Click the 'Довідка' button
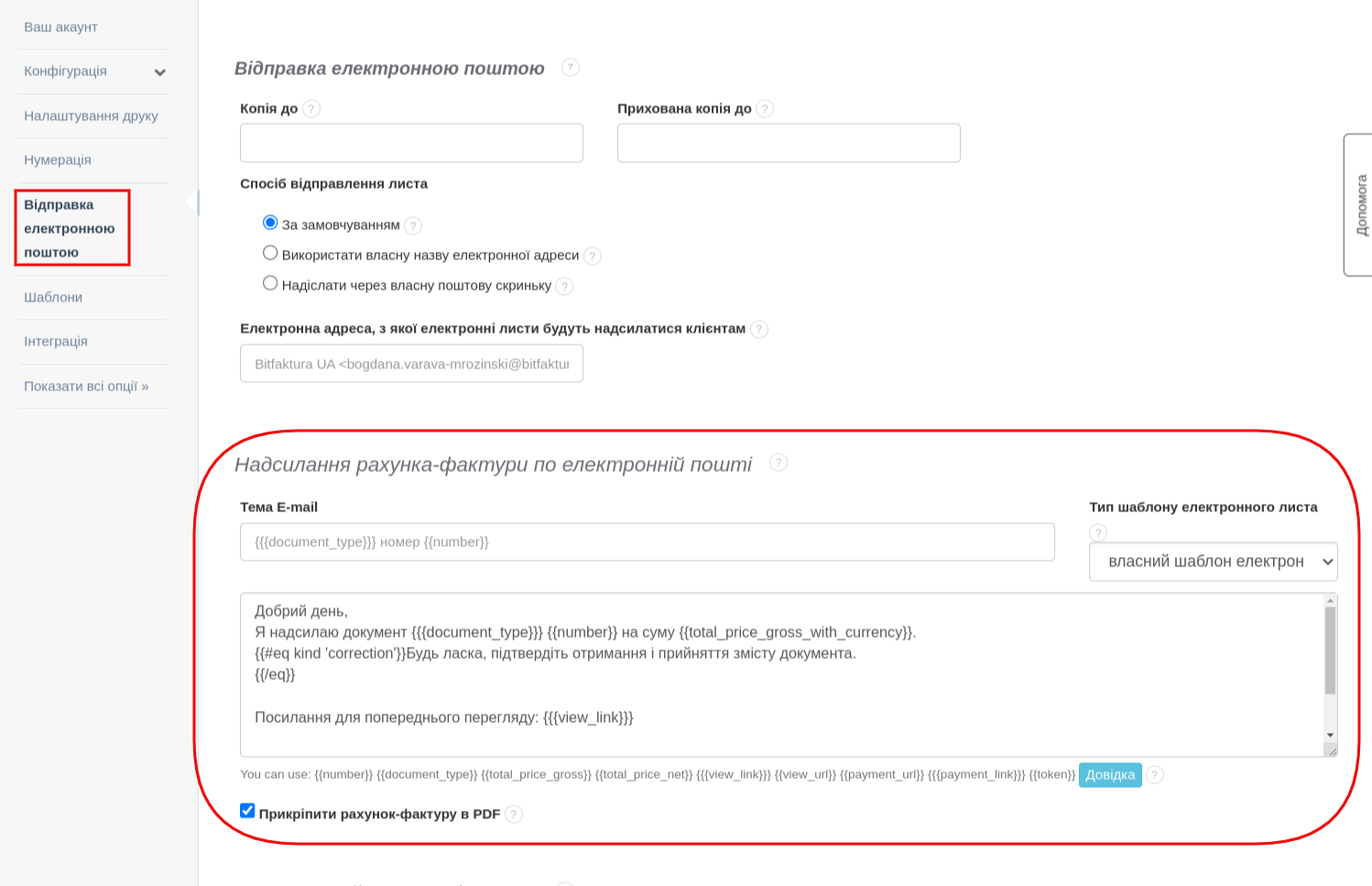This screenshot has height=886, width=1372. pos(1109,775)
